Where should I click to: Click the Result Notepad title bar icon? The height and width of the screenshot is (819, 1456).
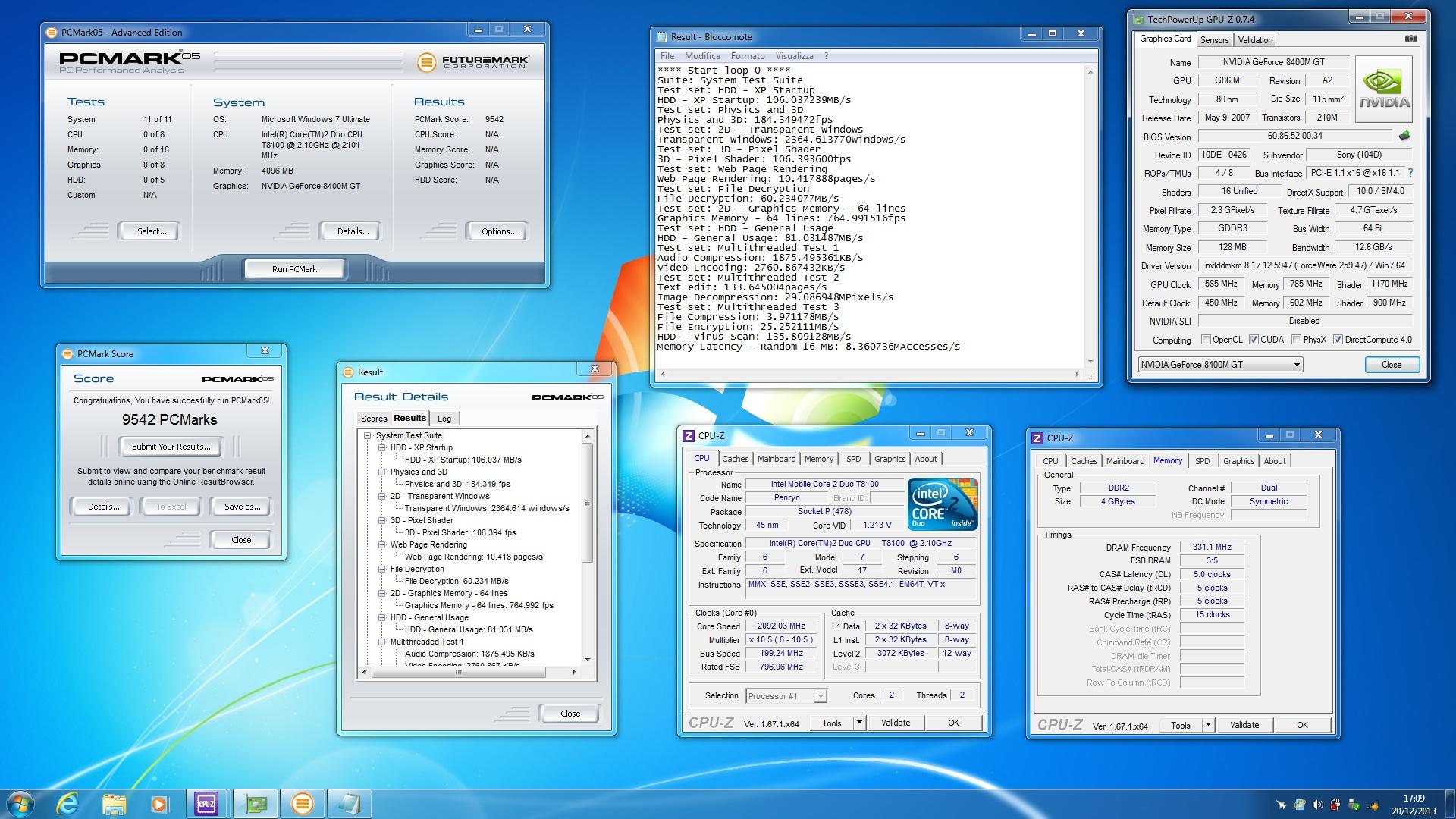click(x=662, y=36)
